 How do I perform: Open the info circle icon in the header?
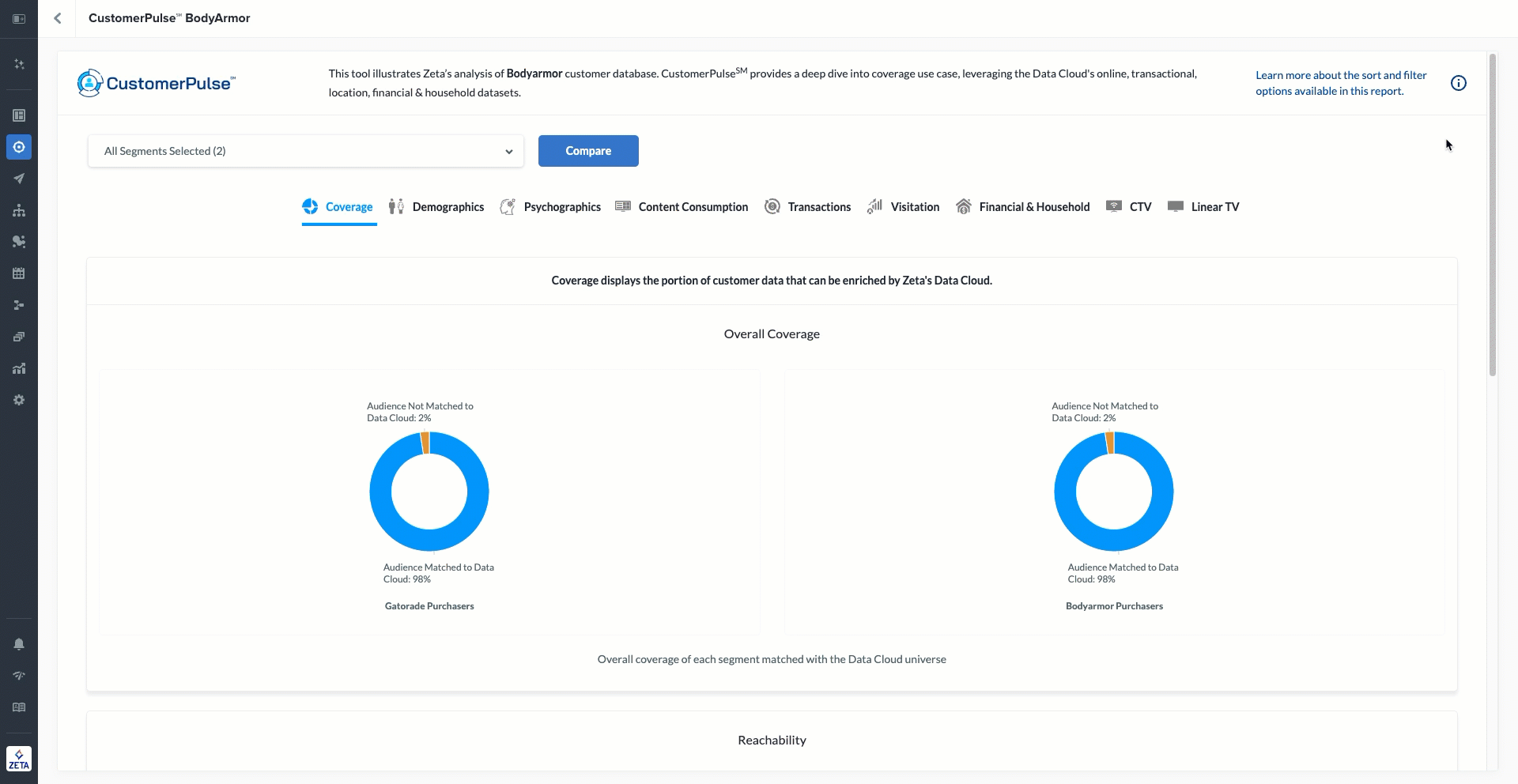tap(1458, 83)
